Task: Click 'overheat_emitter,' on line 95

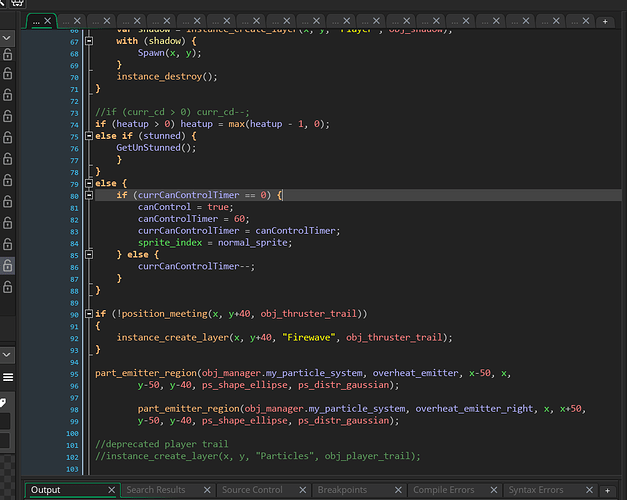Action: [418, 373]
